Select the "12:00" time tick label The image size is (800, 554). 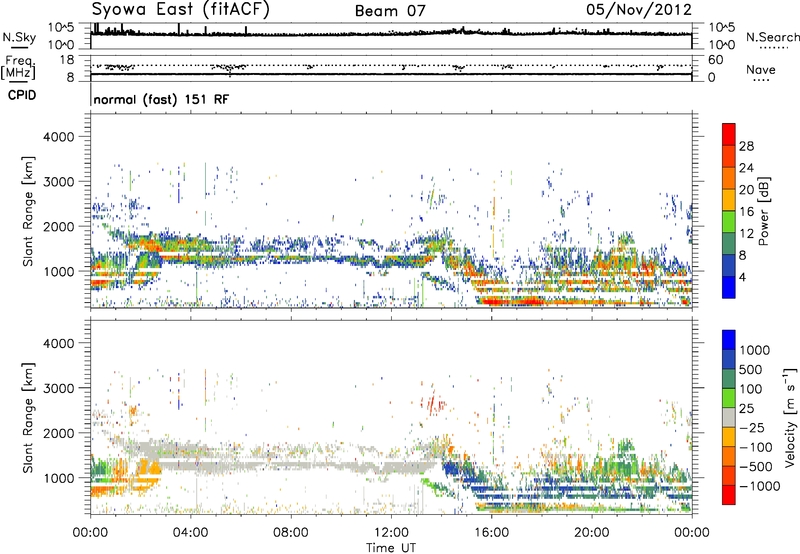(x=391, y=533)
